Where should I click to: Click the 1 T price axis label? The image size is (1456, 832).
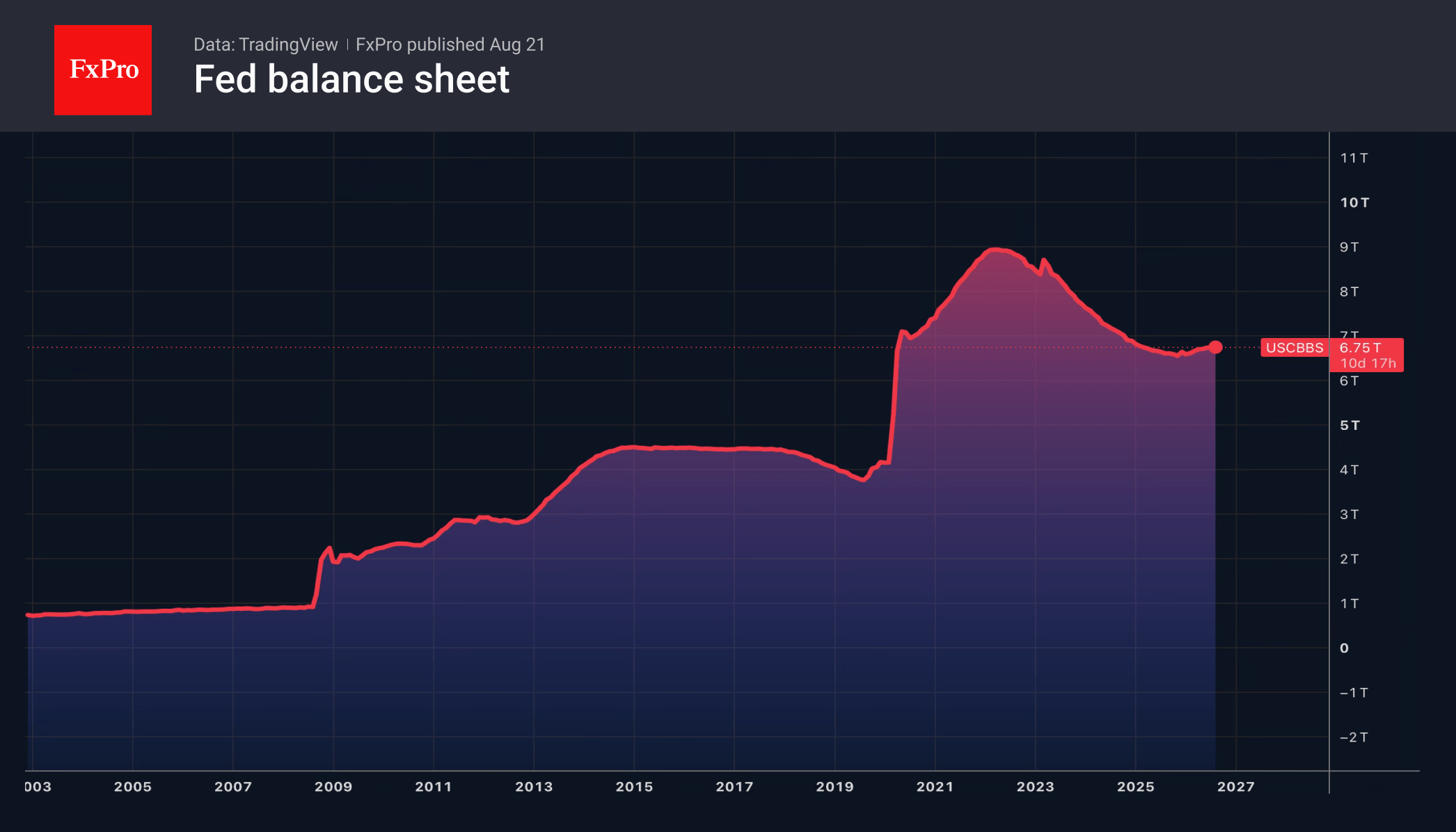(x=1349, y=603)
